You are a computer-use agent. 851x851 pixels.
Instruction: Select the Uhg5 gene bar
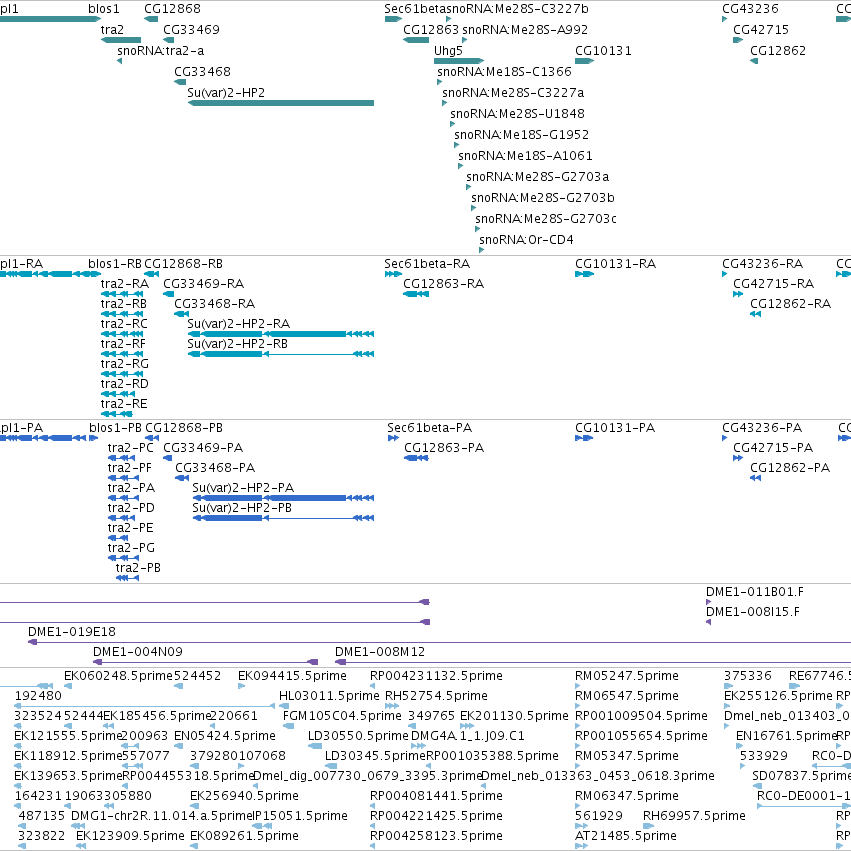(459, 61)
